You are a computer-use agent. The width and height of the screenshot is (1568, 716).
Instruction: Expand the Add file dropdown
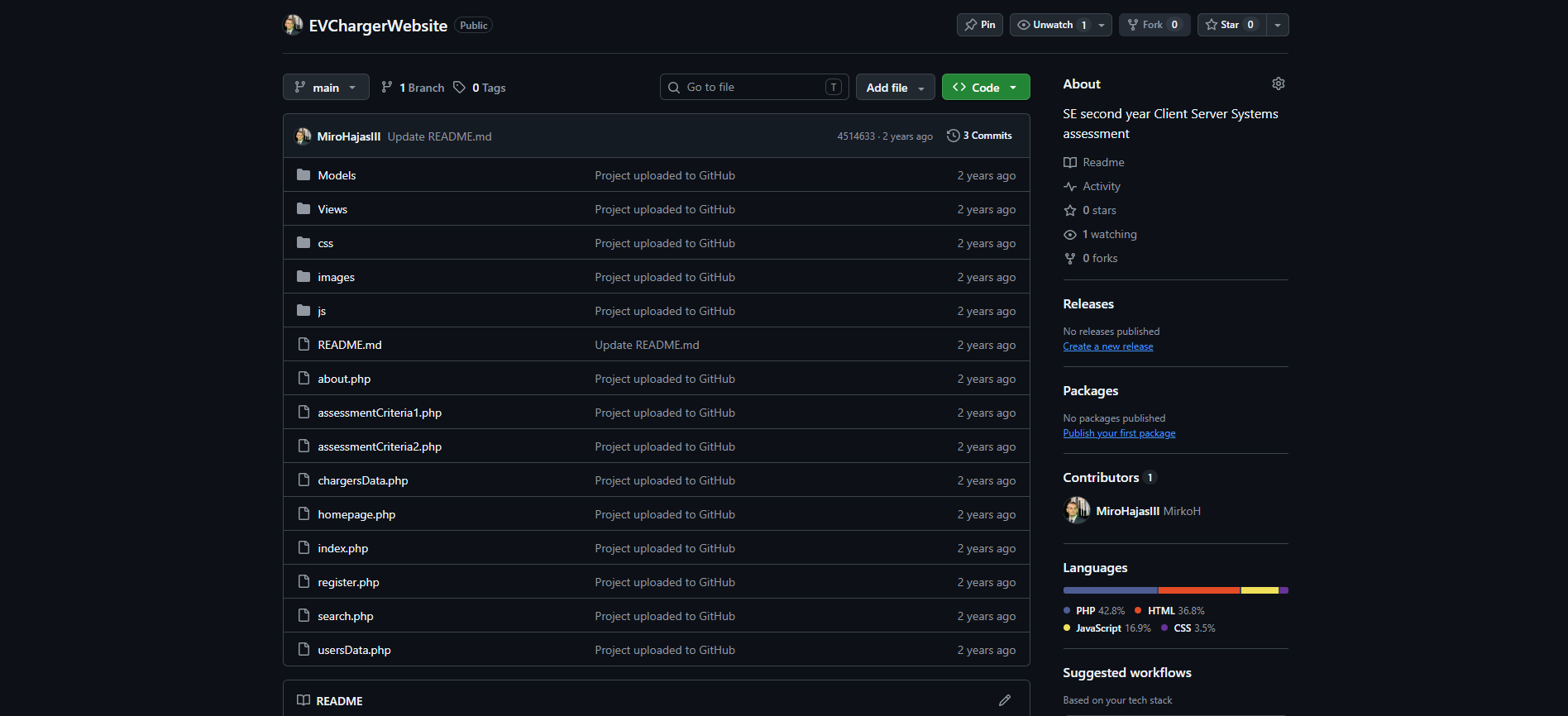895,87
